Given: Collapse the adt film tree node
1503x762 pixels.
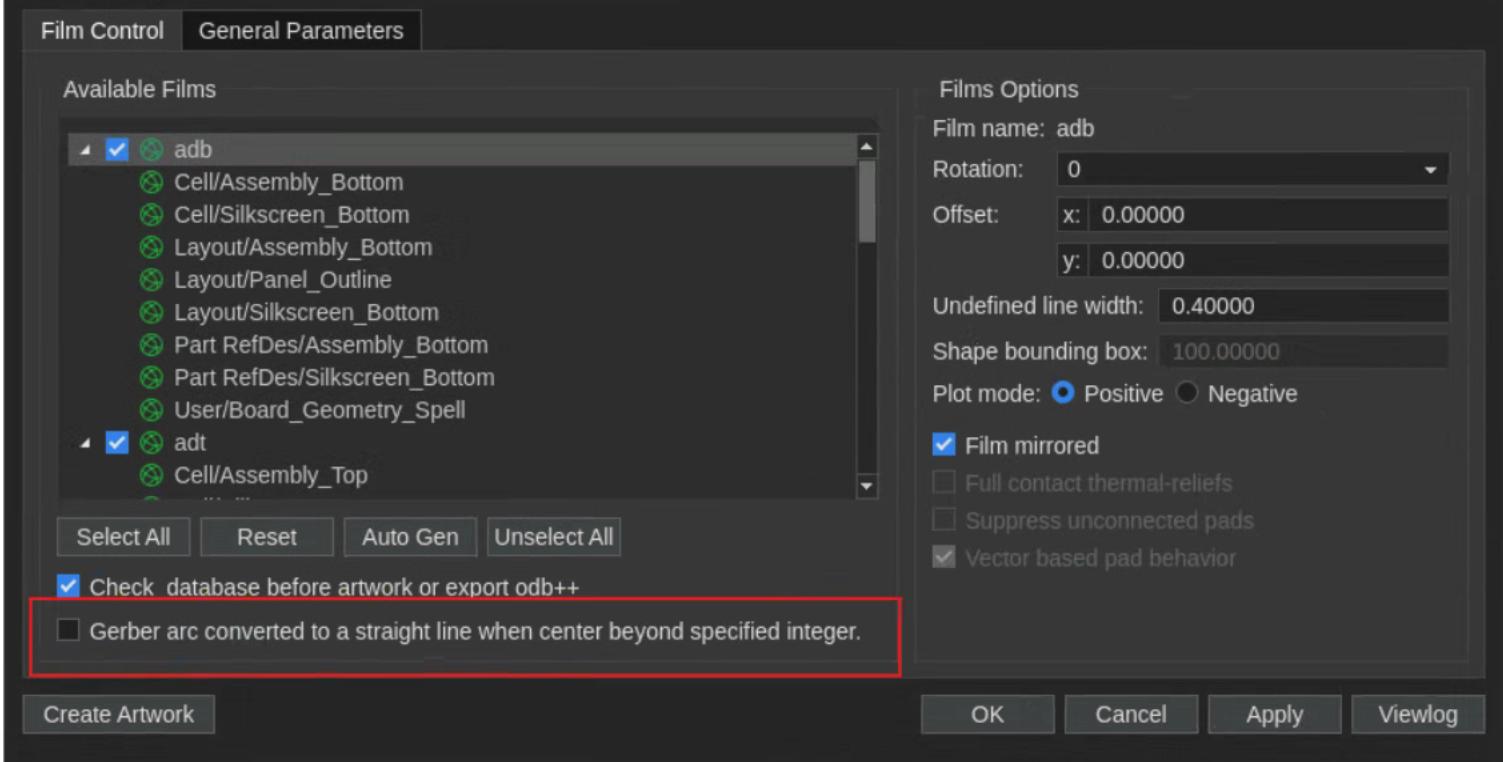Looking at the screenshot, I should pyautogui.click(x=86, y=442).
